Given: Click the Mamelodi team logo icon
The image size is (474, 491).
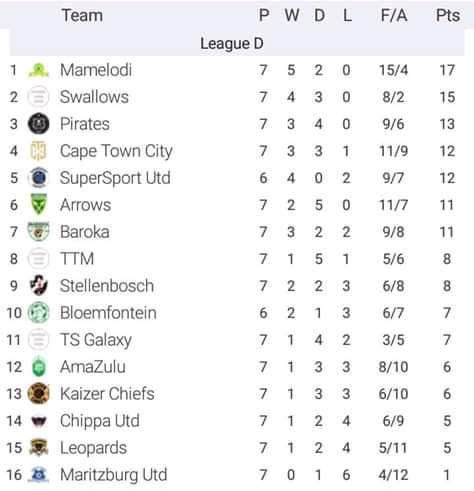Looking at the screenshot, I should [39, 70].
